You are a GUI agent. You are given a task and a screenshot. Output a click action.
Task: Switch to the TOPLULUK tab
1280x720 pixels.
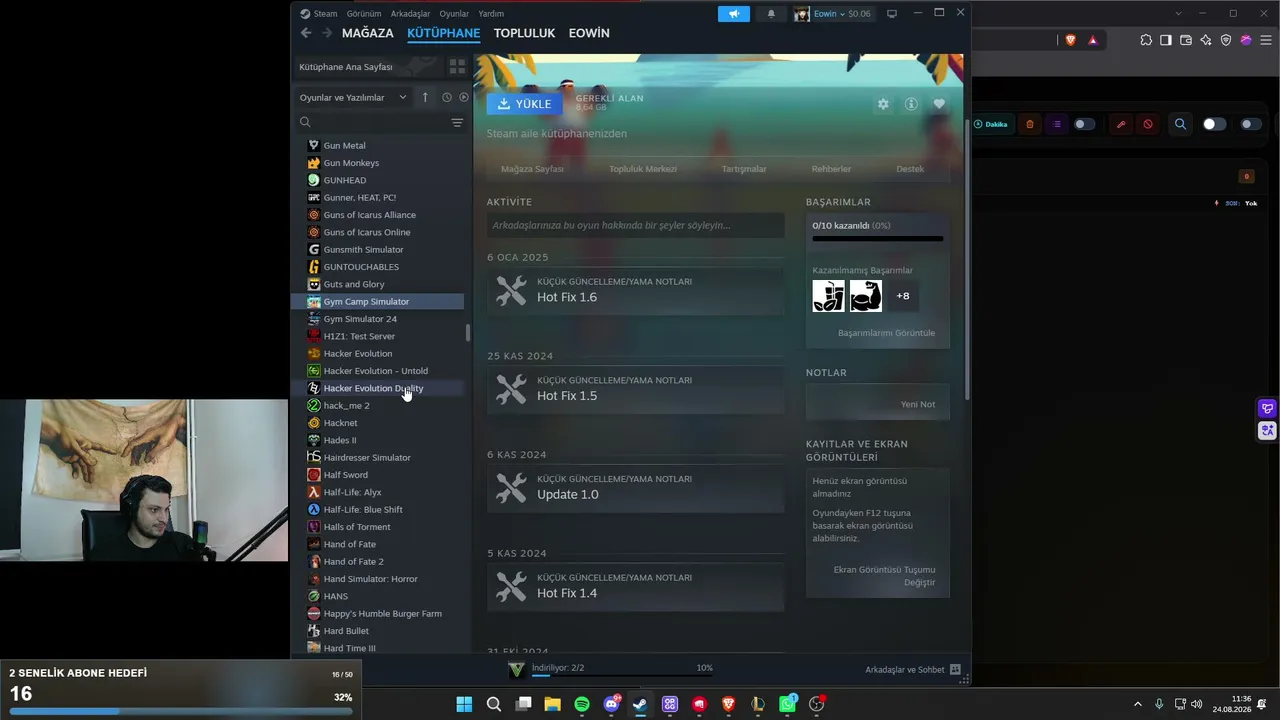click(524, 33)
